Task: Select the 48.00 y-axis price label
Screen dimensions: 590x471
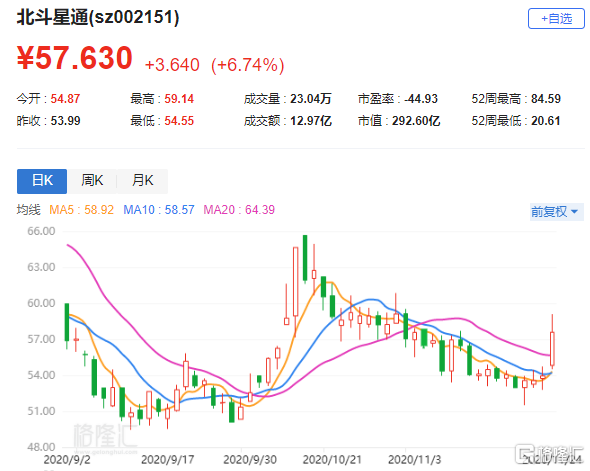Action: [41, 447]
